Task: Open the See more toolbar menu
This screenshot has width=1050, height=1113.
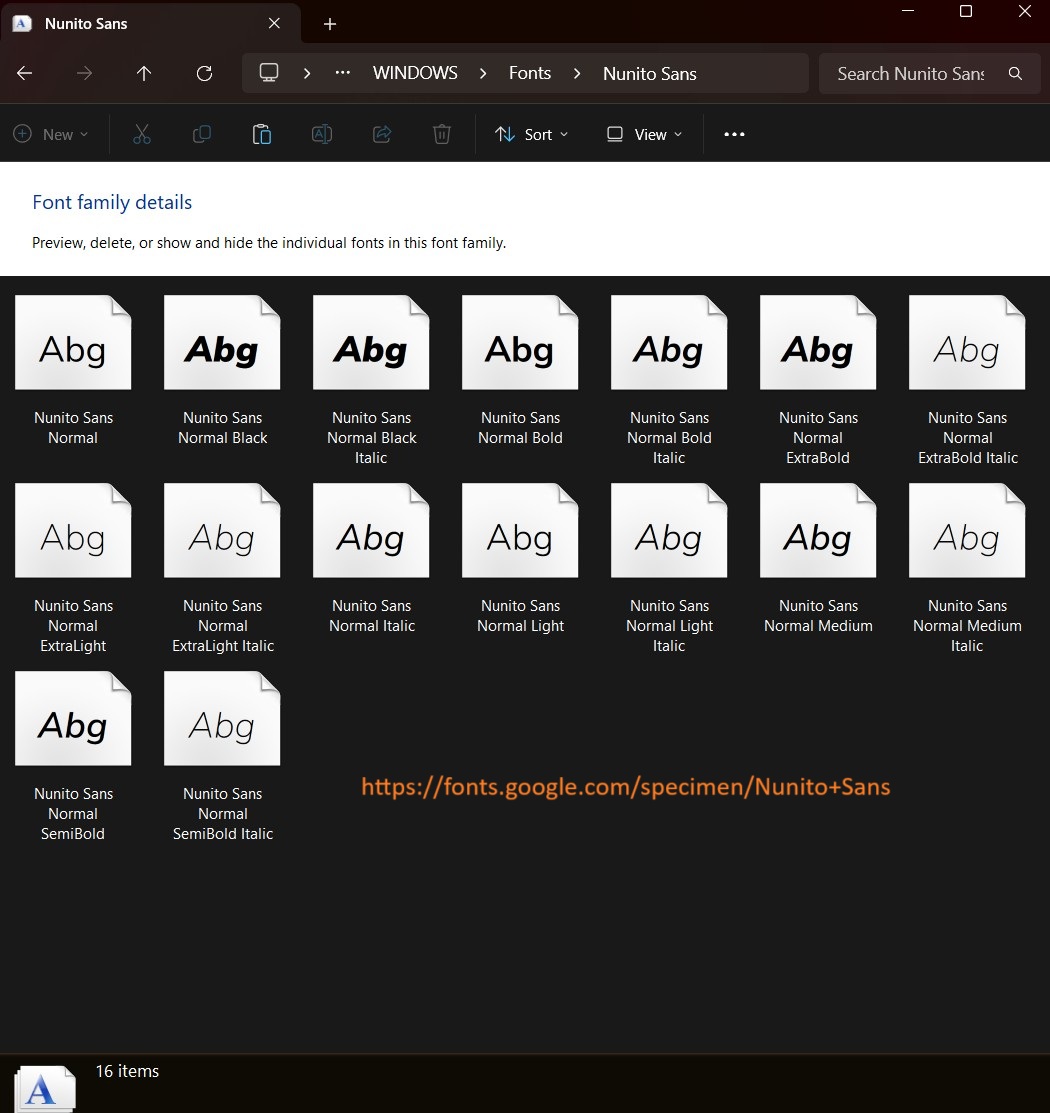Action: coord(734,133)
